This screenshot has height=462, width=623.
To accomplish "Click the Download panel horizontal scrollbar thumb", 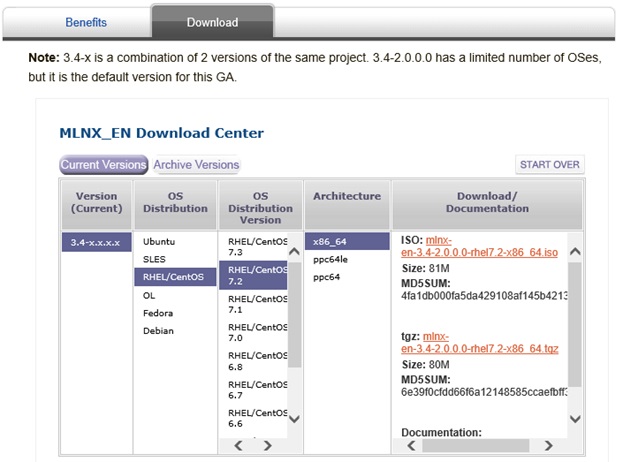I will 476,446.
